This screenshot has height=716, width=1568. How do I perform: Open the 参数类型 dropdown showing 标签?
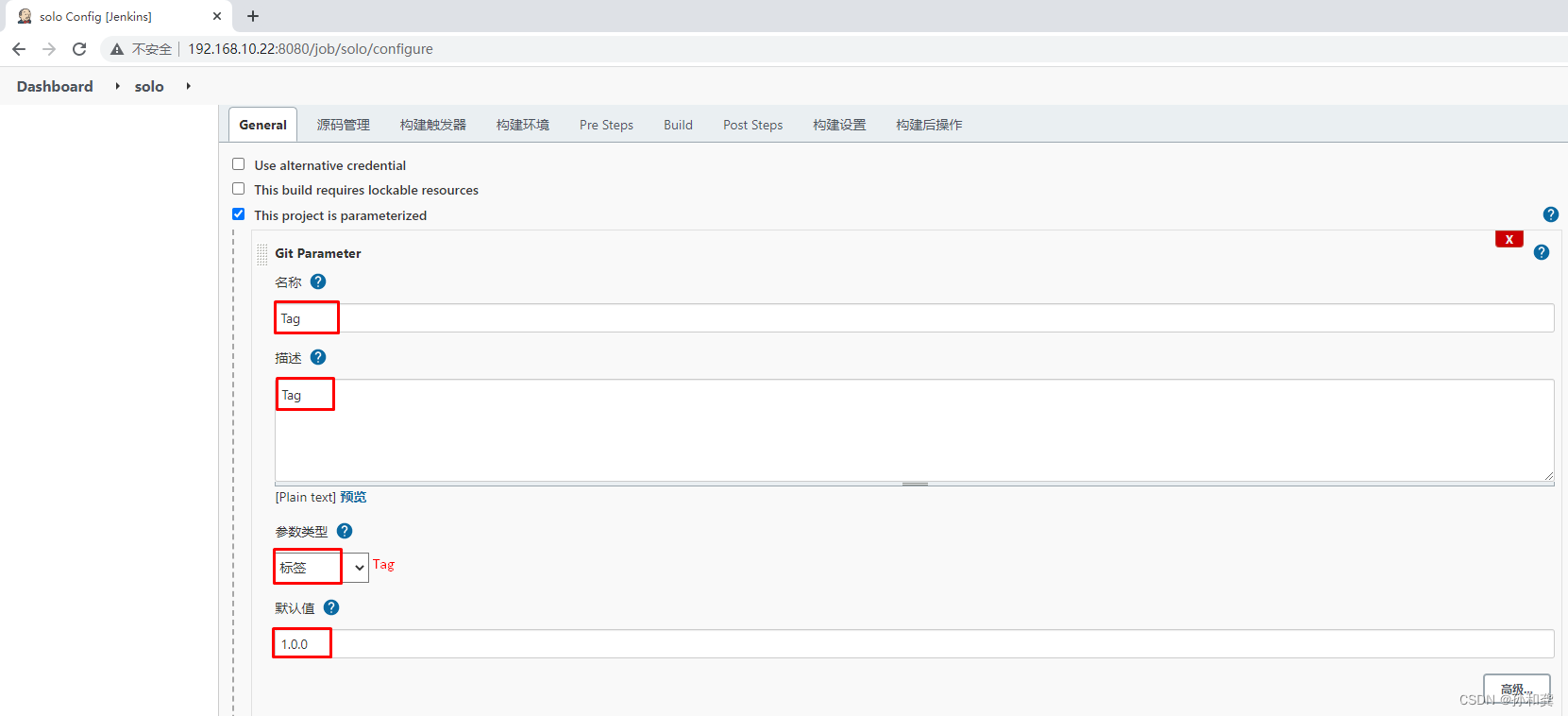tap(322, 567)
